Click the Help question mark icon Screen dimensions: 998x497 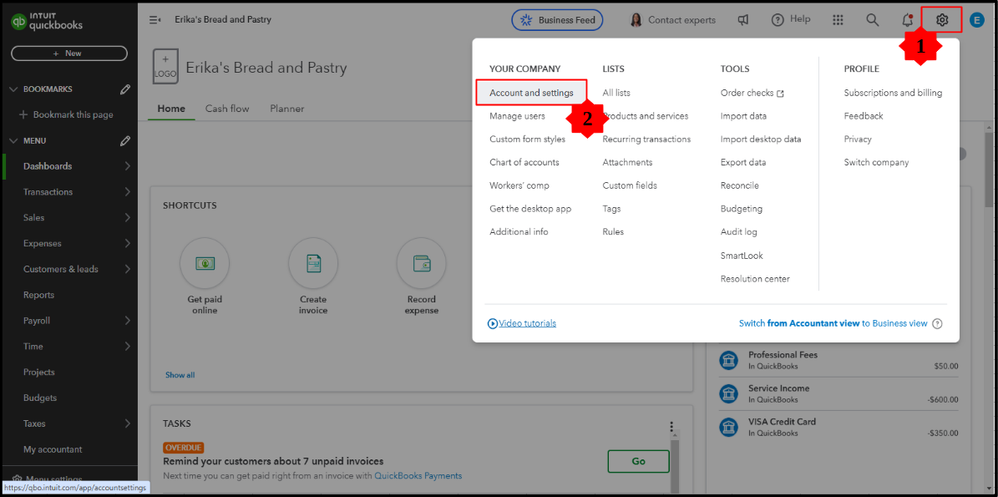[x=777, y=20]
